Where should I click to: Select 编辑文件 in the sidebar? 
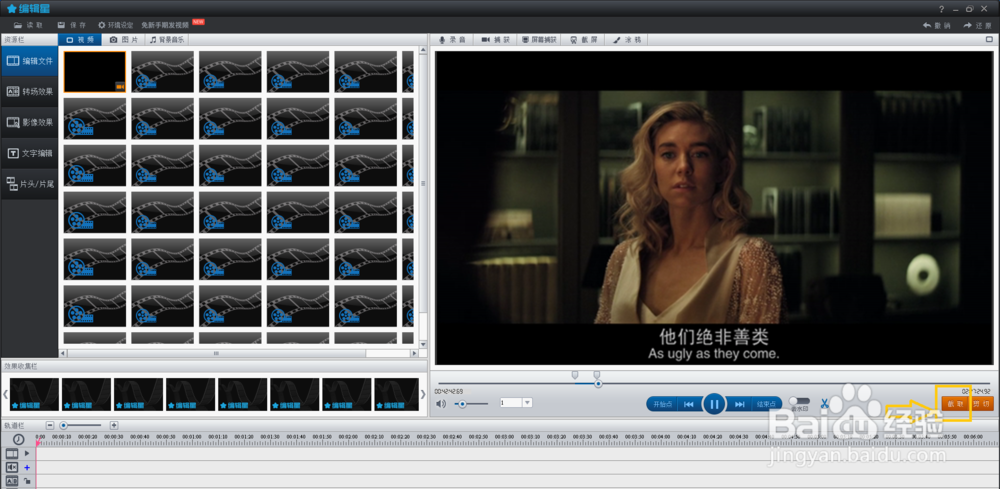(29, 61)
